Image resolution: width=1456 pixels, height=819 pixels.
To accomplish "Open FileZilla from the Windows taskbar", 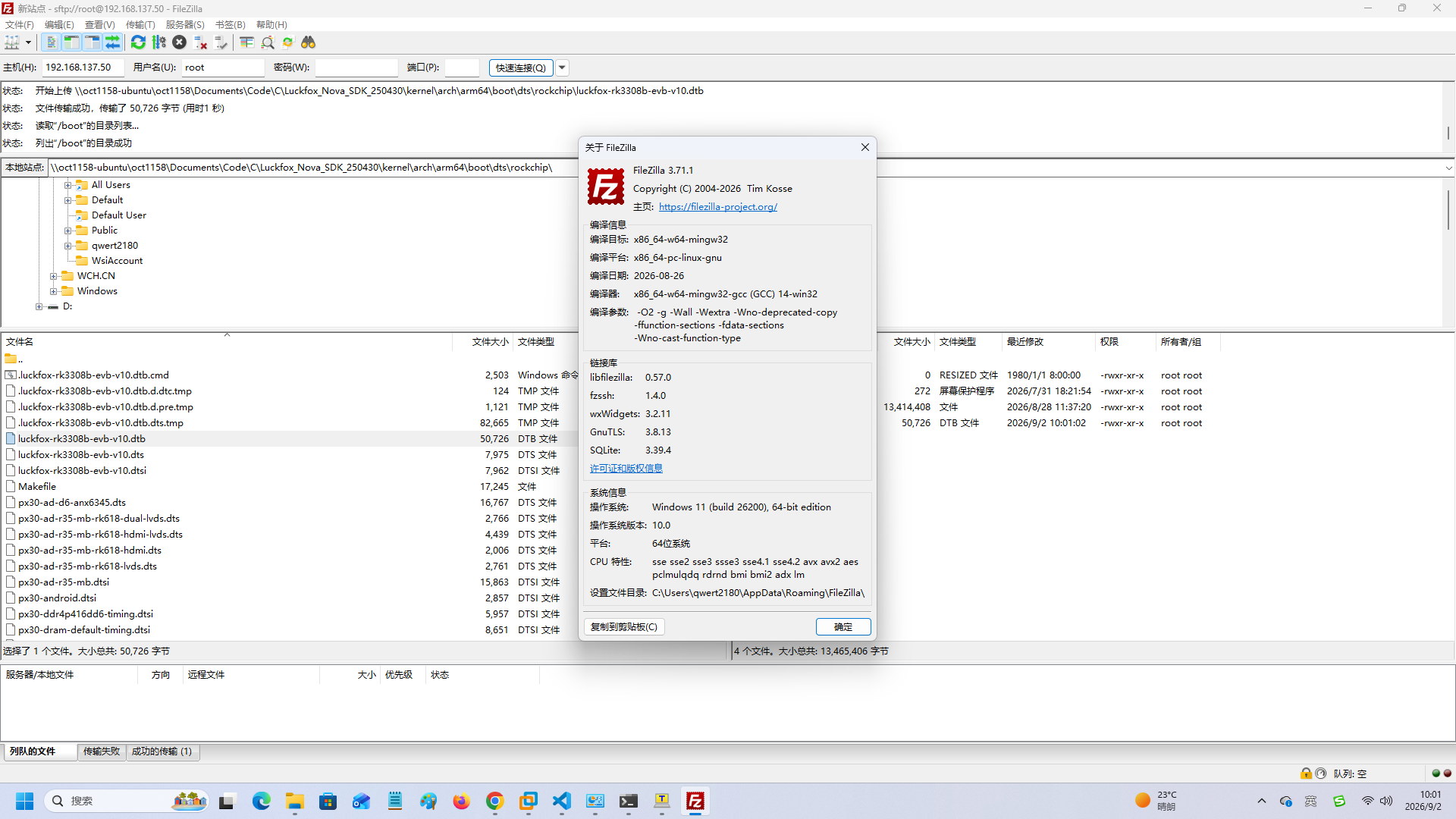I will [x=695, y=801].
